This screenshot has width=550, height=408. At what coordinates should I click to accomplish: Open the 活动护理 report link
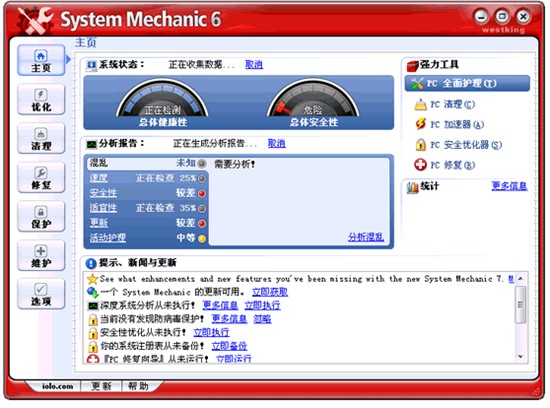(x=107, y=238)
